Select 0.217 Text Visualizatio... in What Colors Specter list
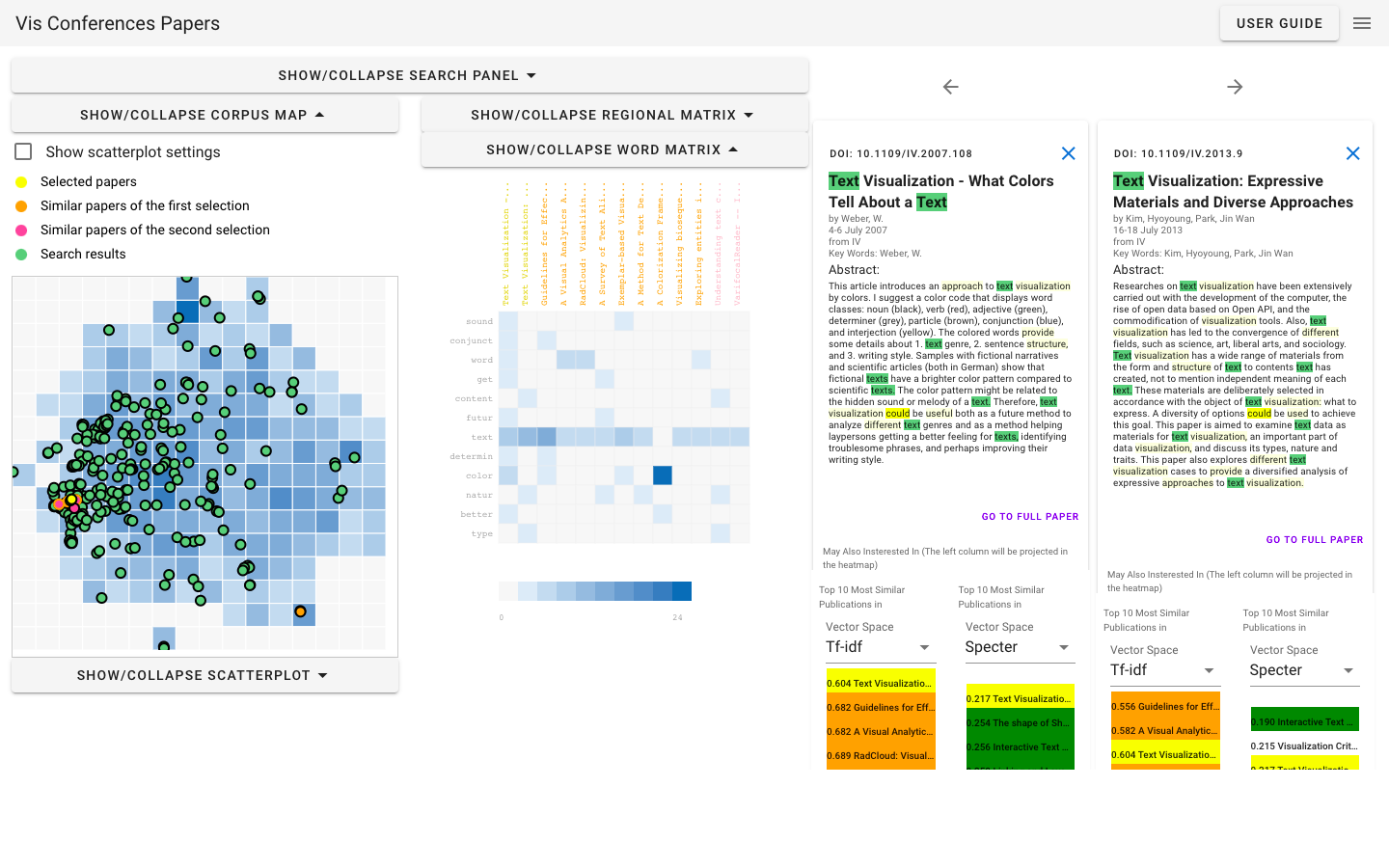Image resolution: width=1389 pixels, height=868 pixels. pyautogui.click(x=1021, y=697)
